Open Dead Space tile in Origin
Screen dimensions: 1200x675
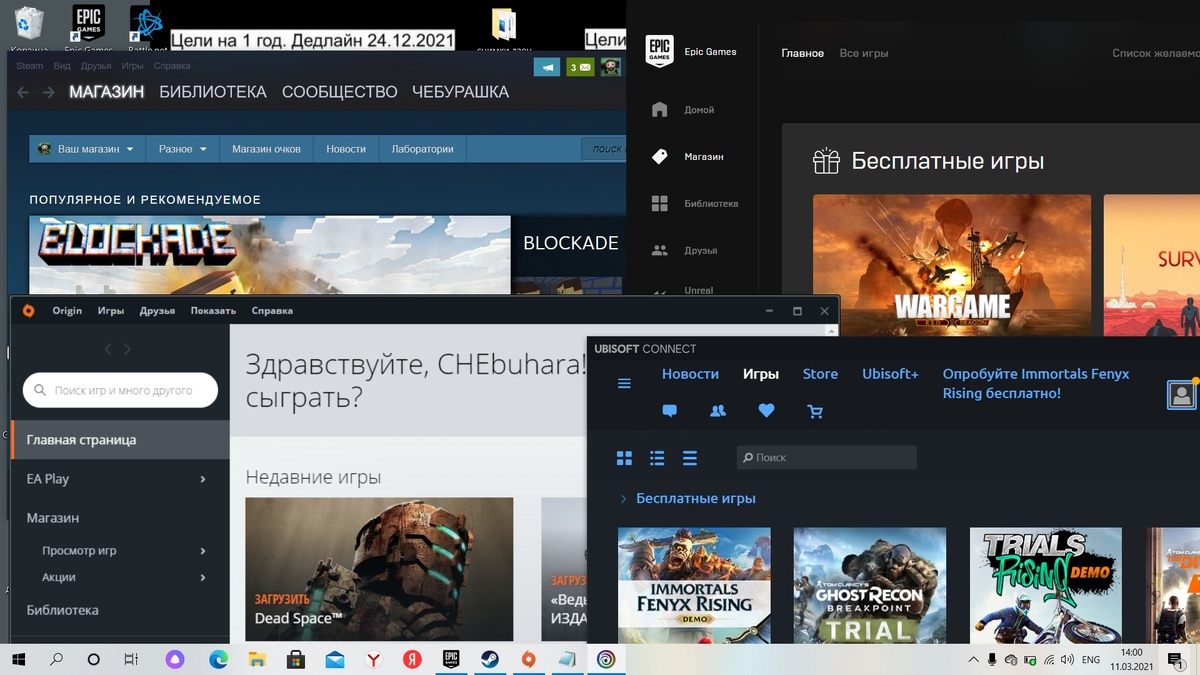tap(379, 570)
